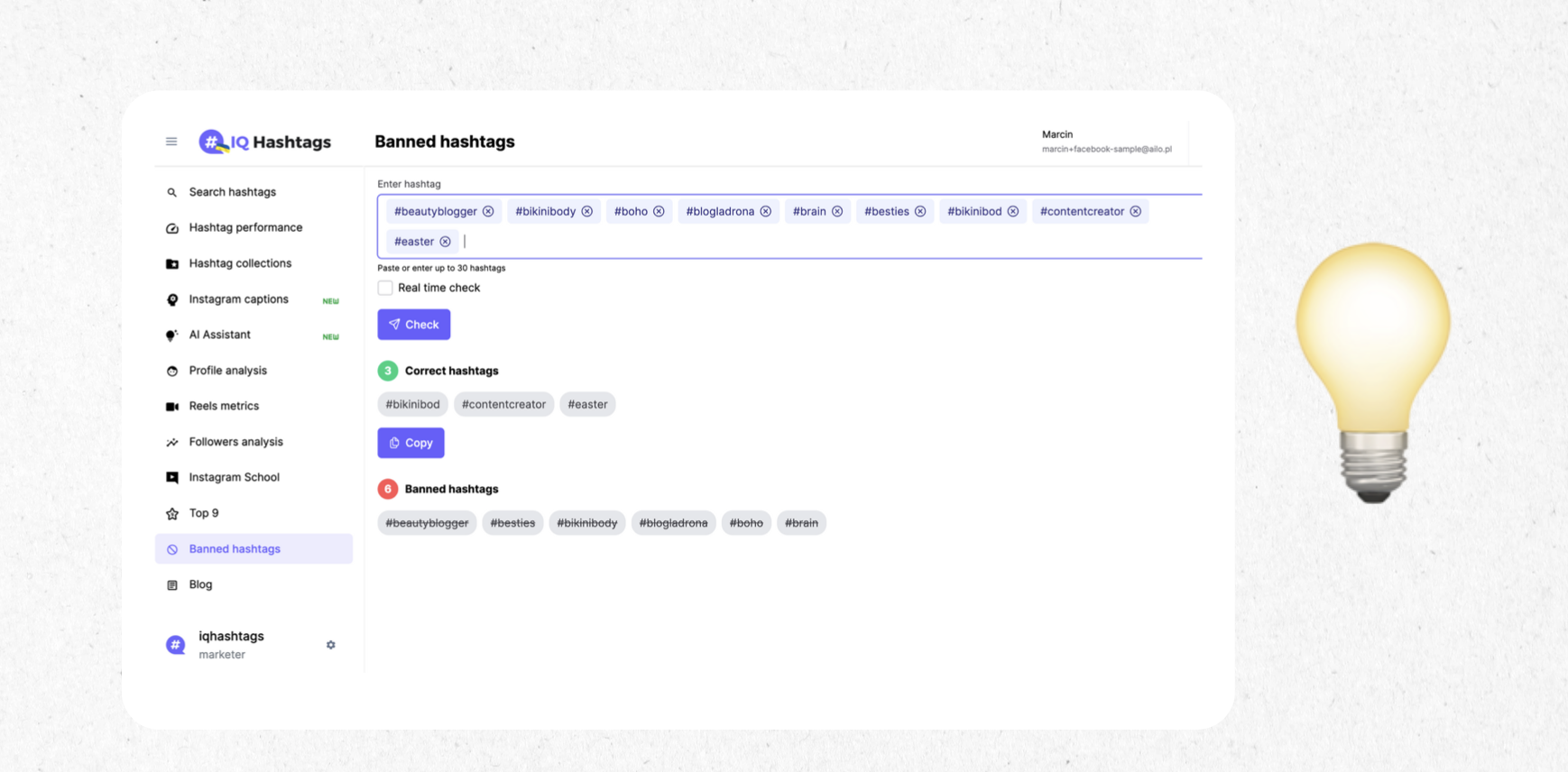Screen dimensions: 1568x772
Task: Remove the #bikinibod tag
Action: [x=1013, y=211]
